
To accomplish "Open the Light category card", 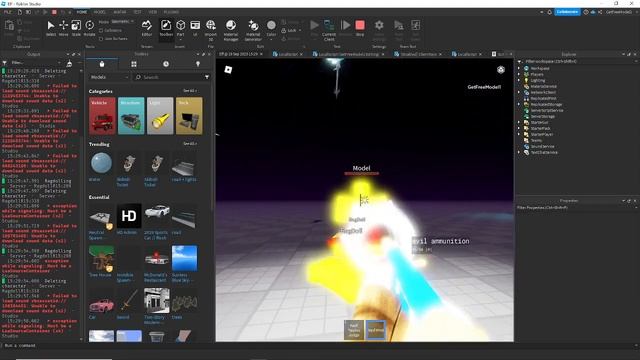I will pyautogui.click(x=160, y=116).
